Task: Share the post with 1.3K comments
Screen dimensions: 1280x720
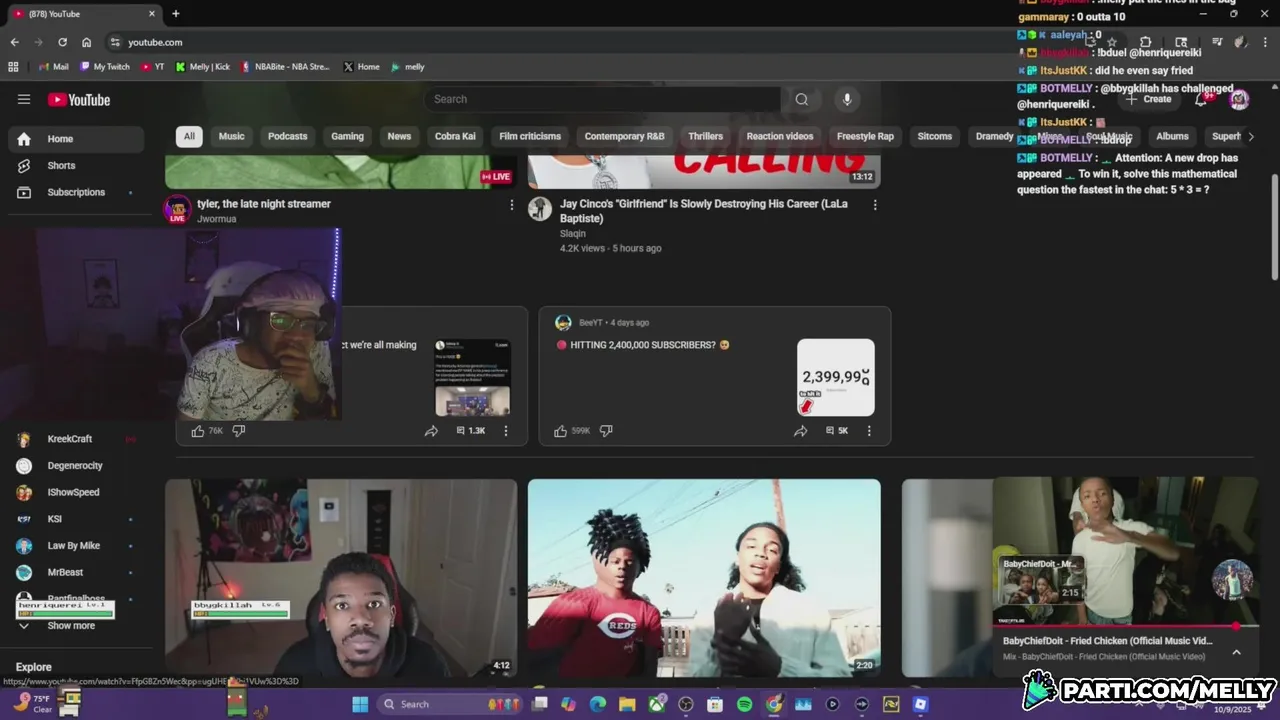Action: 431,431
